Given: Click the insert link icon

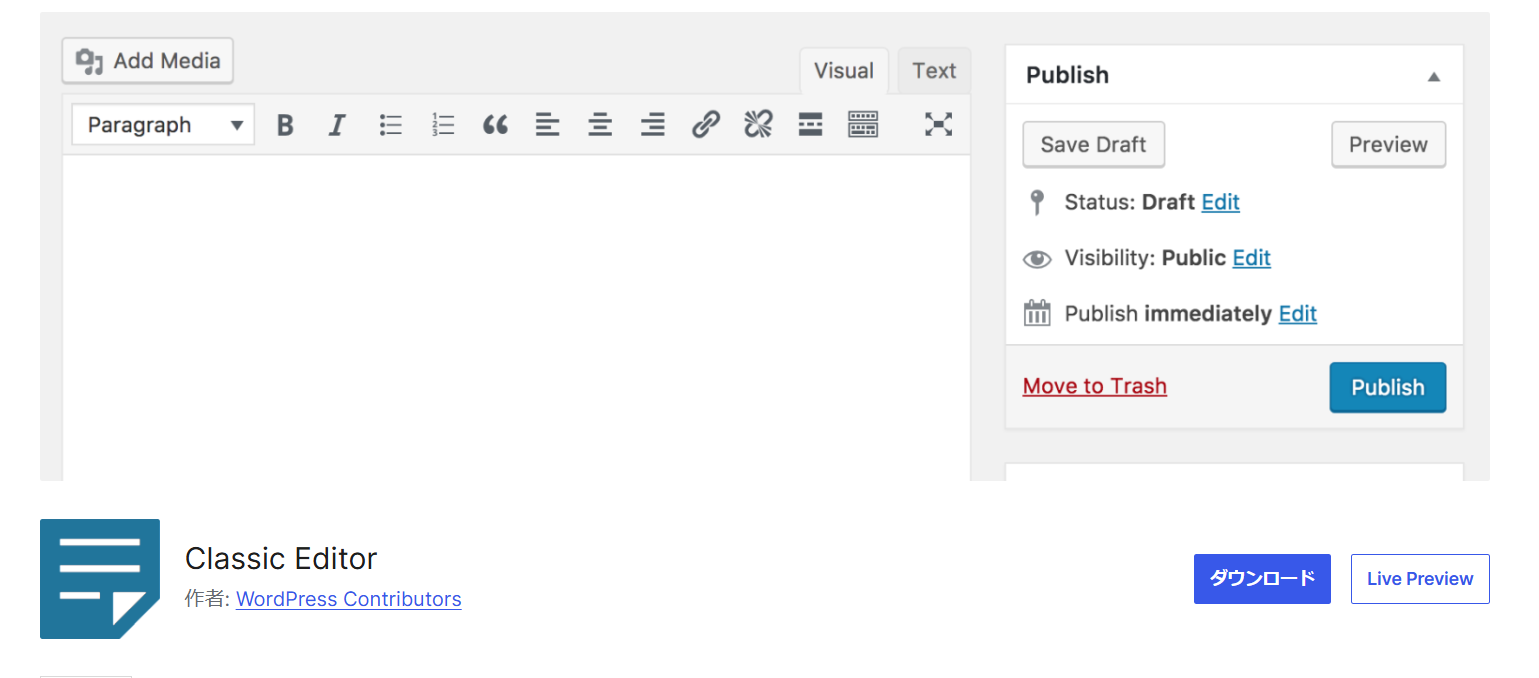Looking at the screenshot, I should (706, 125).
